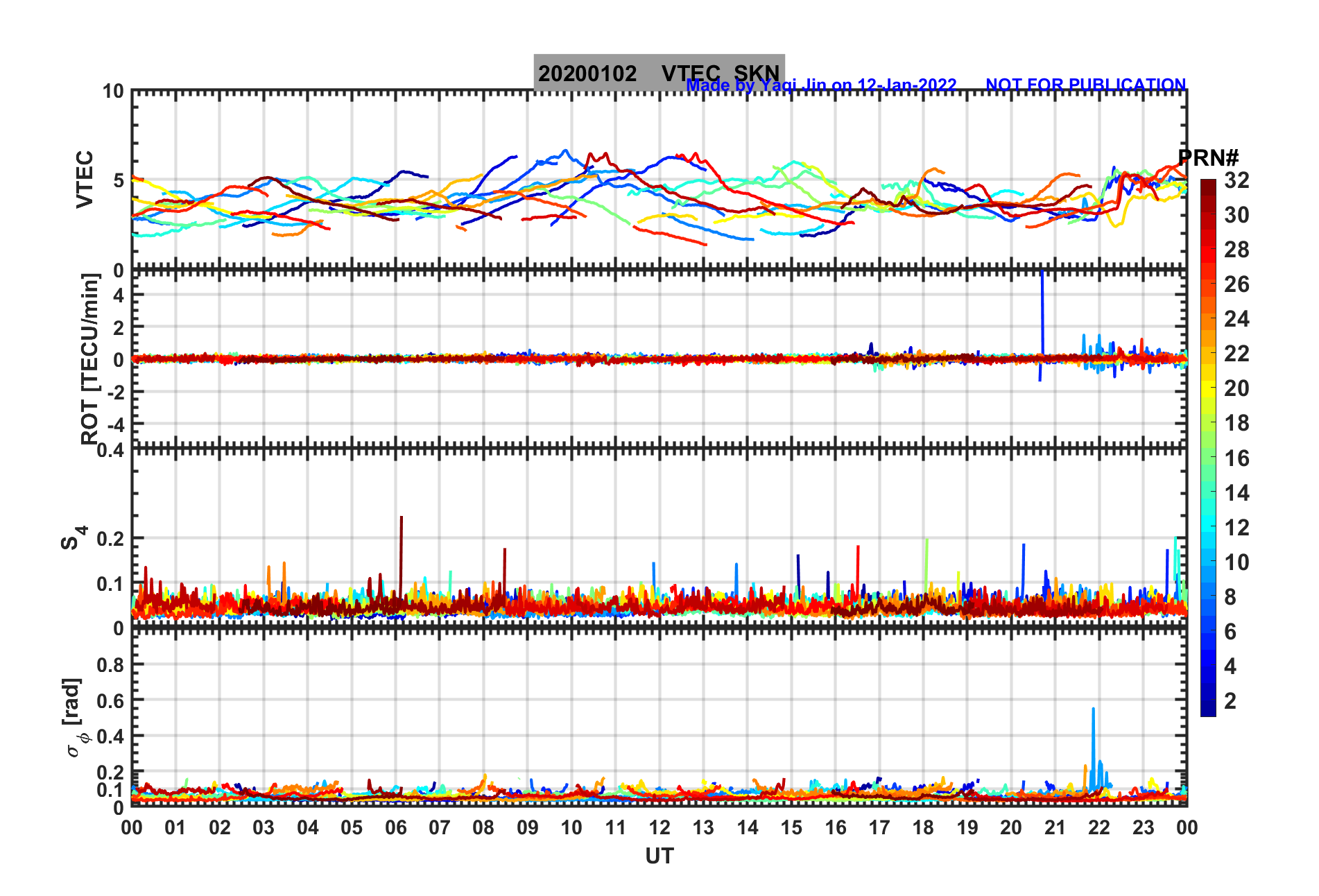The width and height of the screenshot is (1319, 896).
Task: Click colorbar tick label 16
Action: 1236,458
